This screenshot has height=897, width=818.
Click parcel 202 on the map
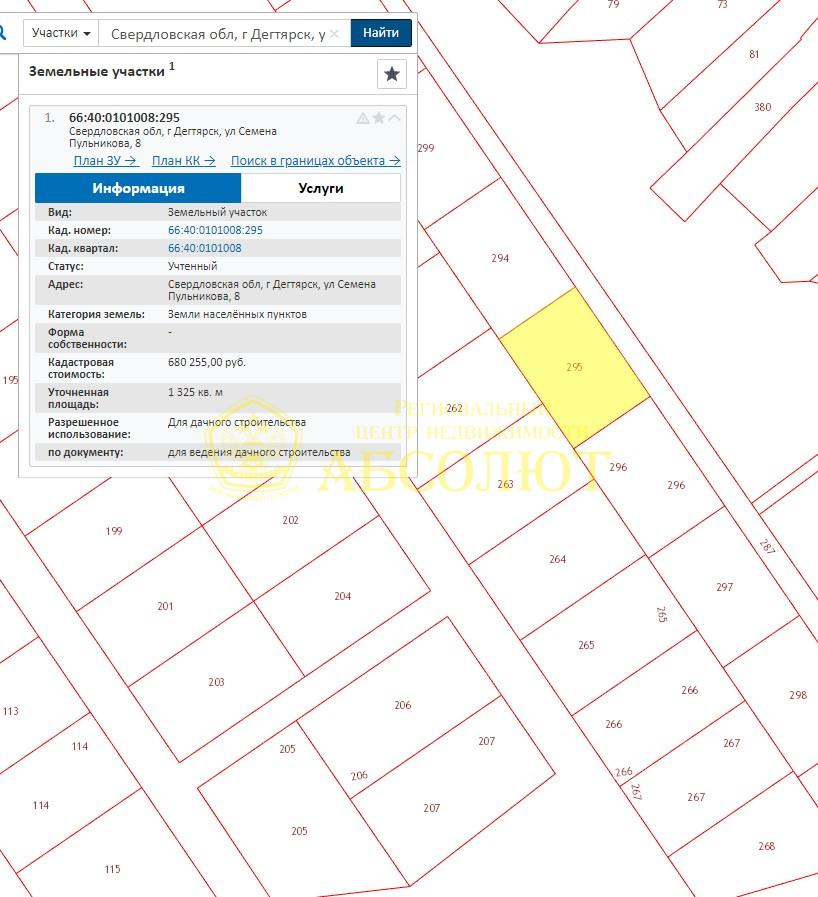(x=290, y=520)
